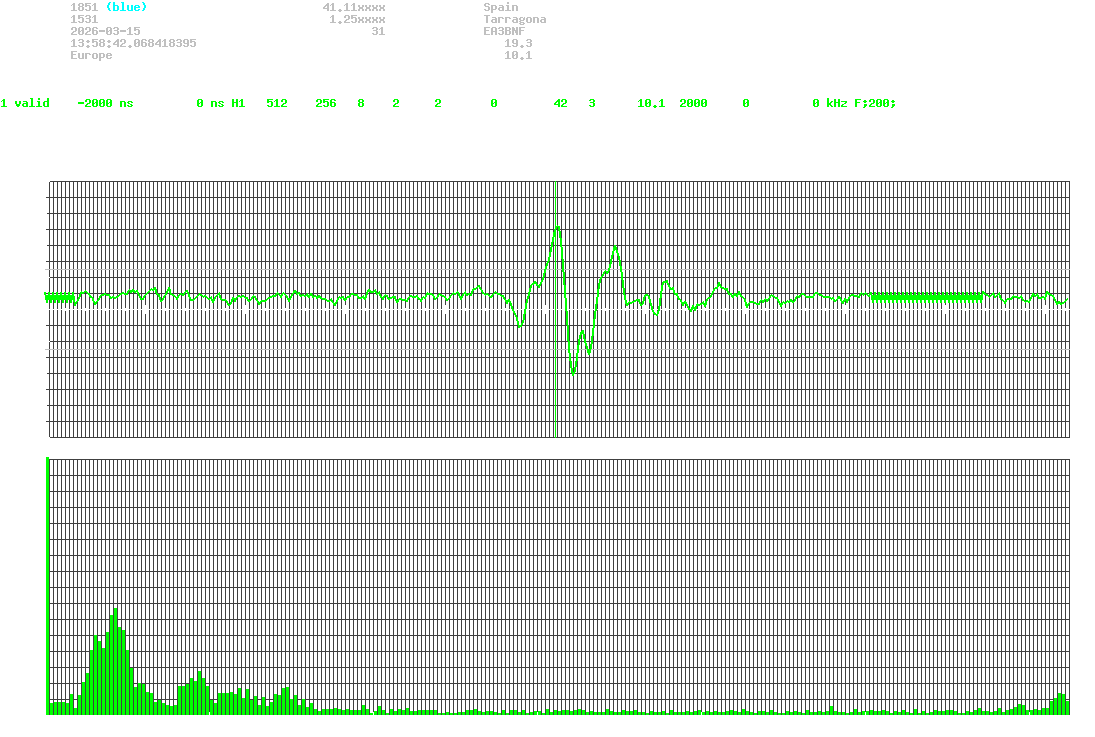
Task: Click the cyan "(blue)" station label
Action: [x=126, y=7]
